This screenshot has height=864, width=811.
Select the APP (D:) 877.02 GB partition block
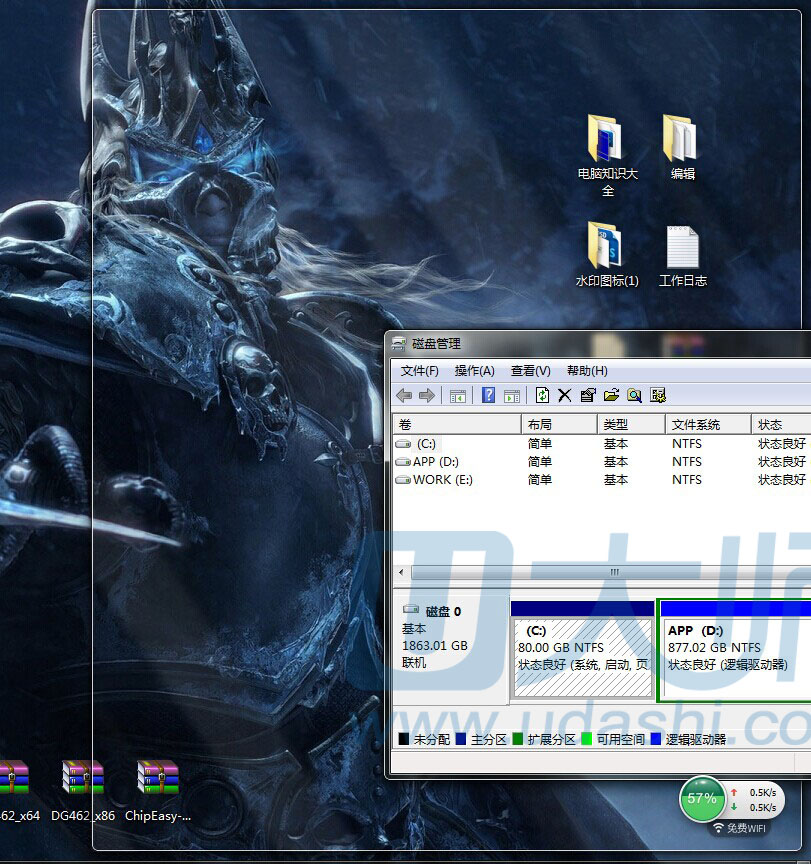(x=735, y=651)
